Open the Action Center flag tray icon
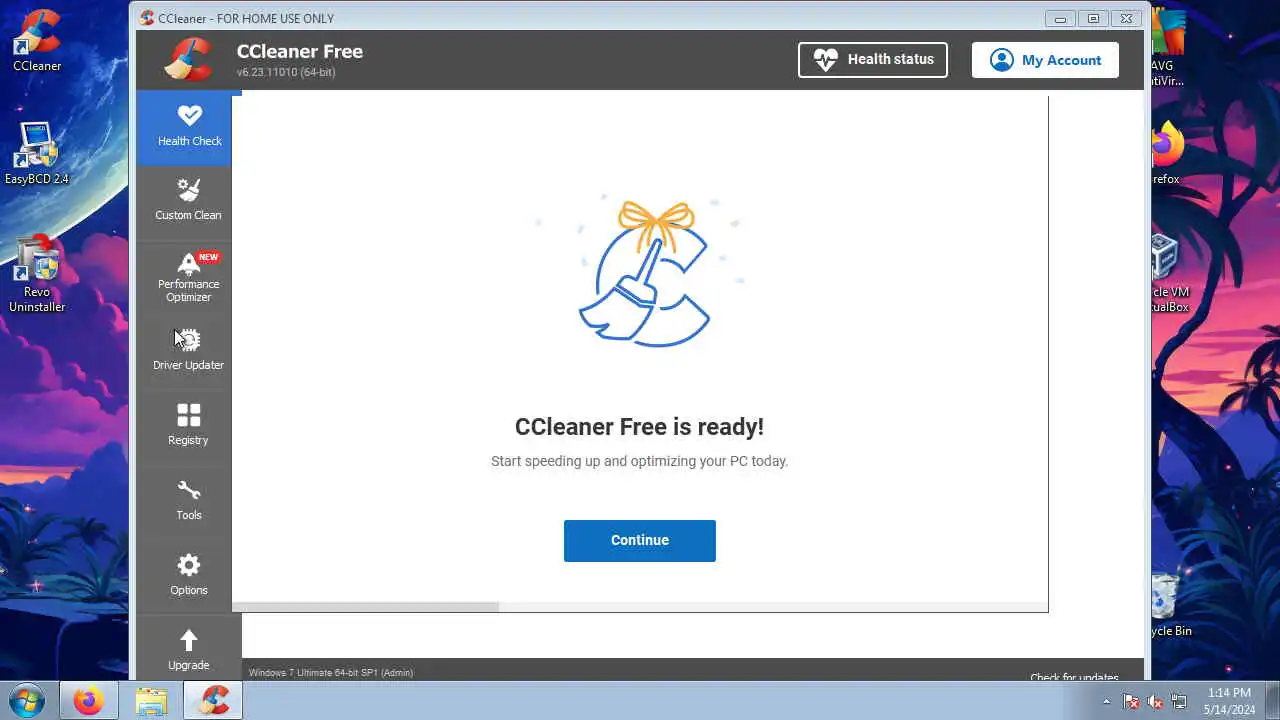 [x=1131, y=701]
